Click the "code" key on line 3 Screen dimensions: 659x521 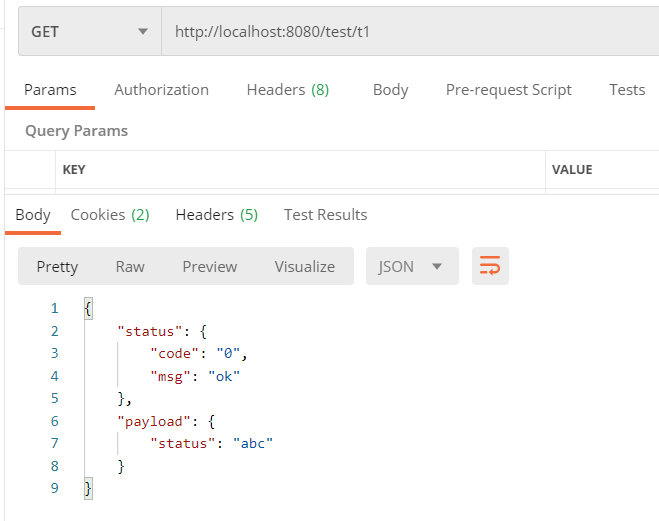(x=174, y=354)
